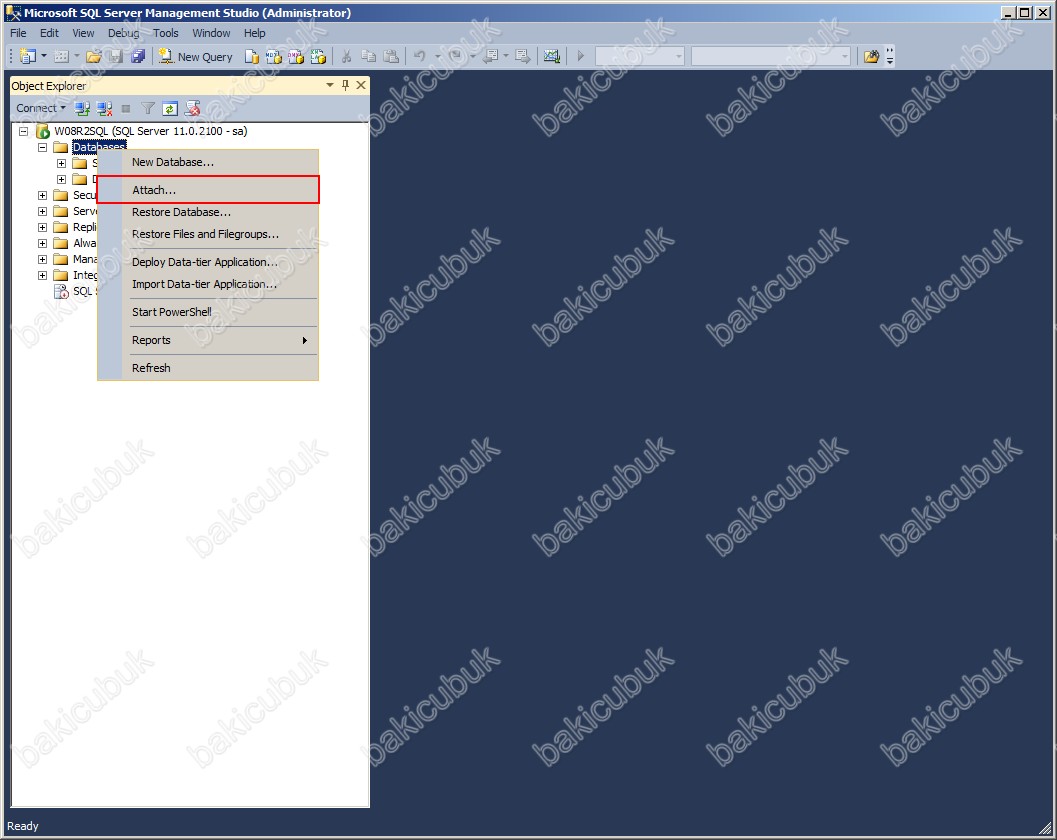
Task: Click the Start Debugging play icon
Action: (x=580, y=57)
